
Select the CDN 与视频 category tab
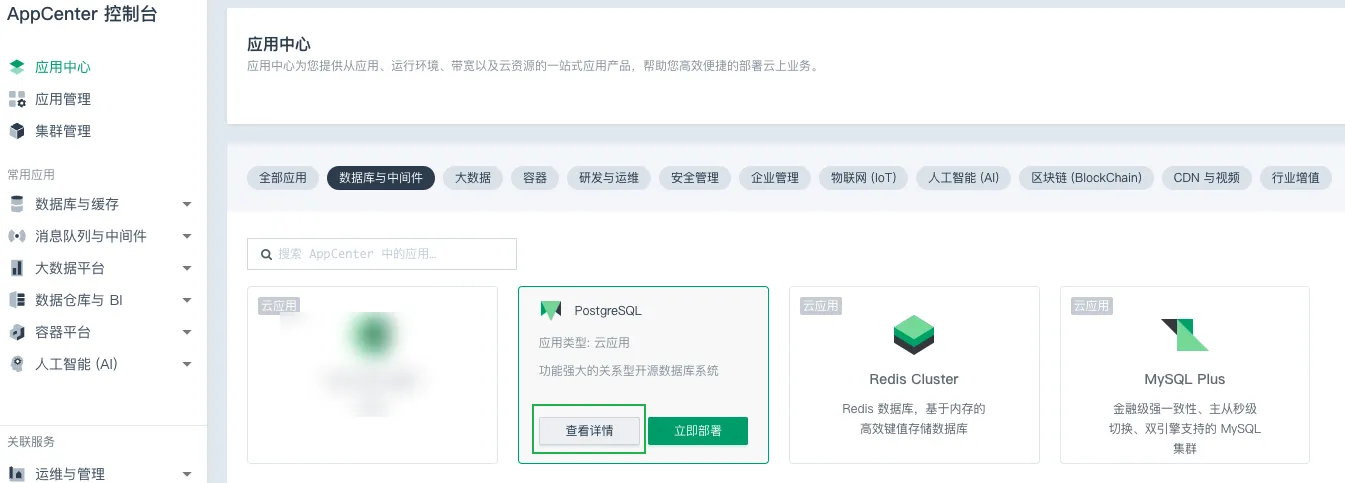point(1207,178)
